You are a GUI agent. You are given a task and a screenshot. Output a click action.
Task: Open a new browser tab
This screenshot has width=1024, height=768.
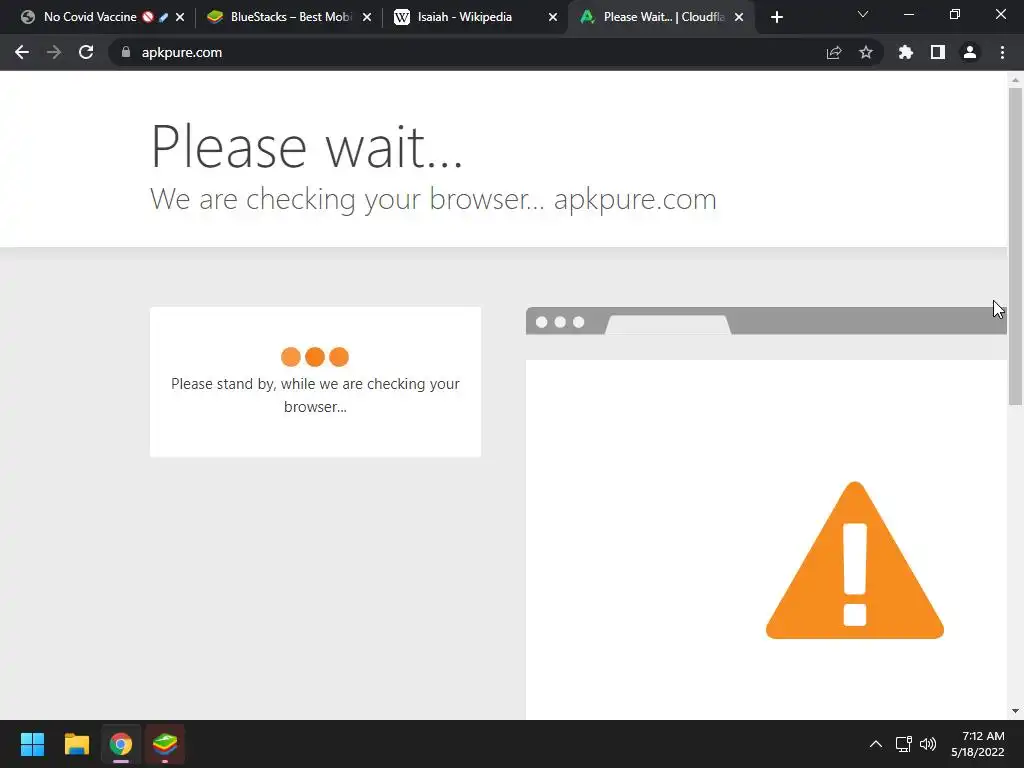click(x=776, y=17)
